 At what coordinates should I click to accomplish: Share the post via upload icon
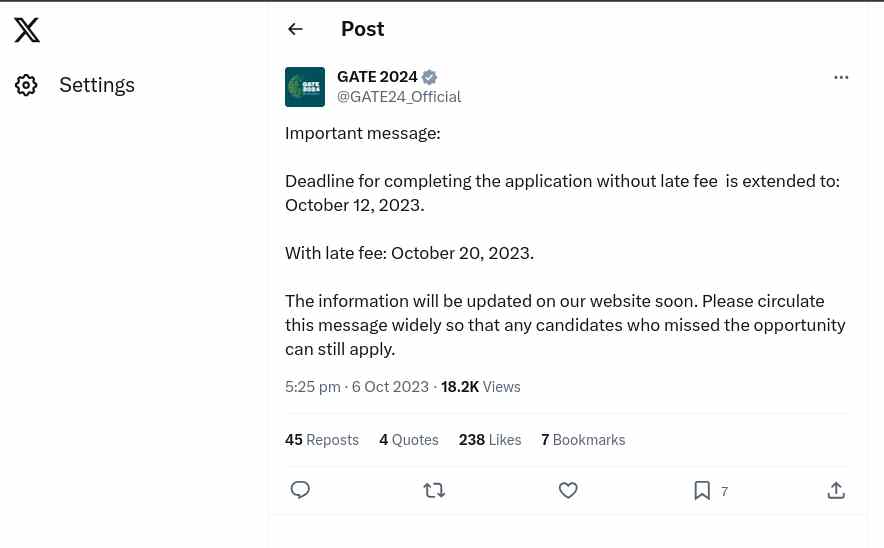(x=836, y=490)
